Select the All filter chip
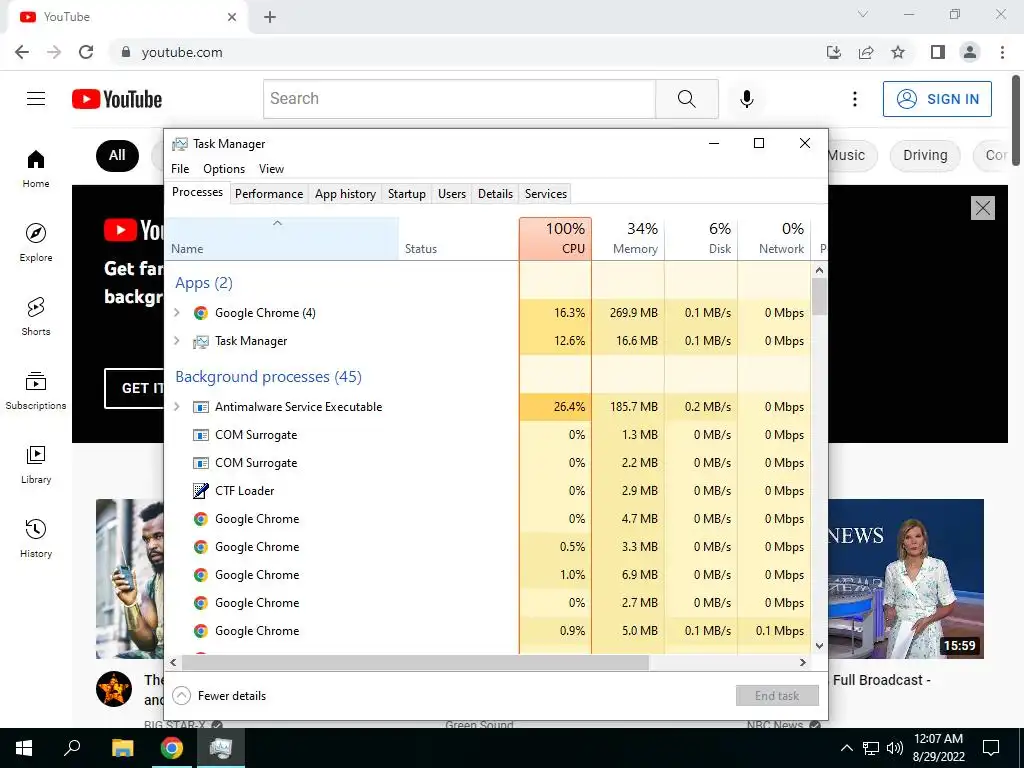The image size is (1024, 768). (x=118, y=155)
